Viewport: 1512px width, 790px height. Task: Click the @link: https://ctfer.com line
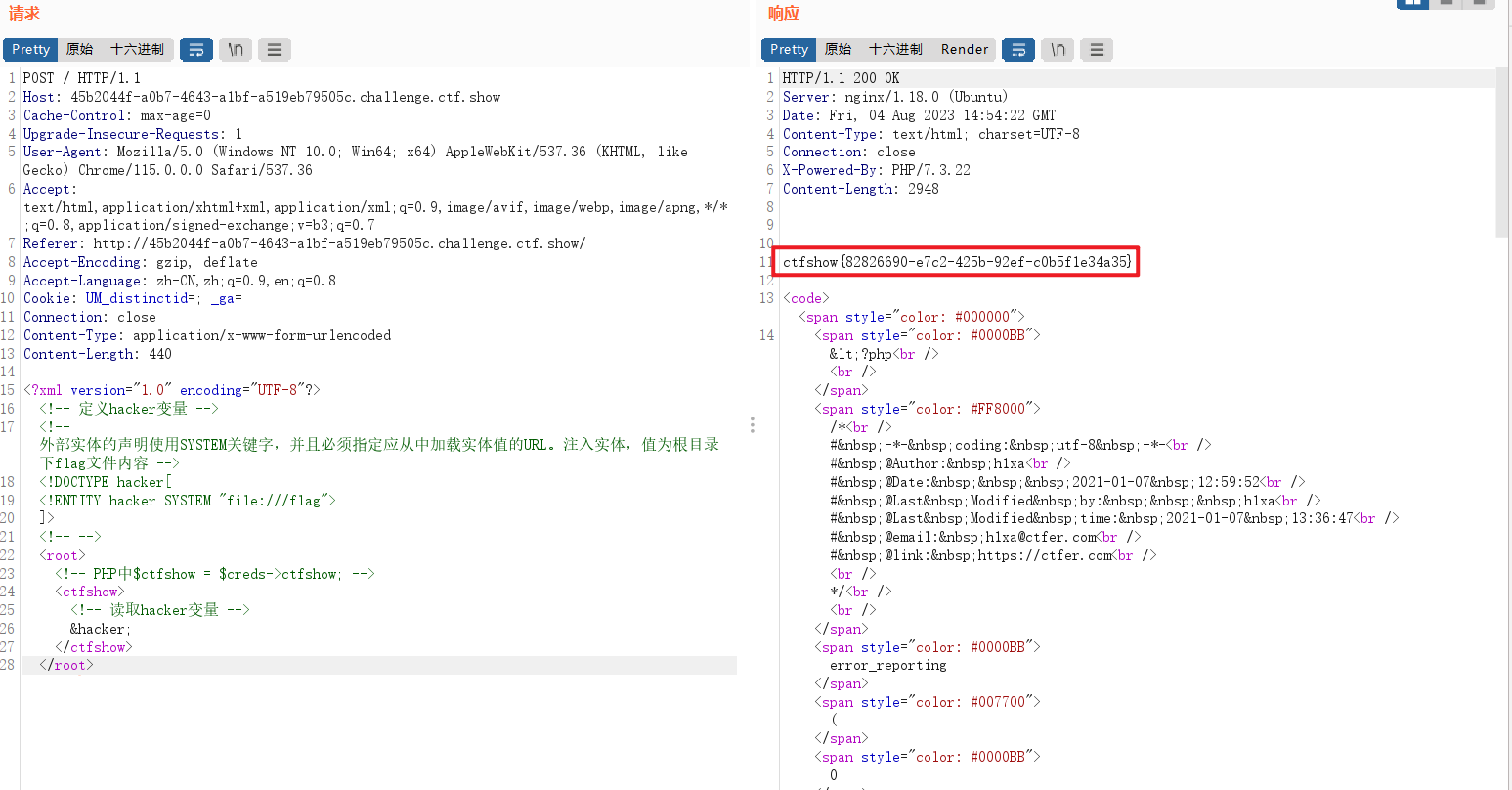point(994,555)
